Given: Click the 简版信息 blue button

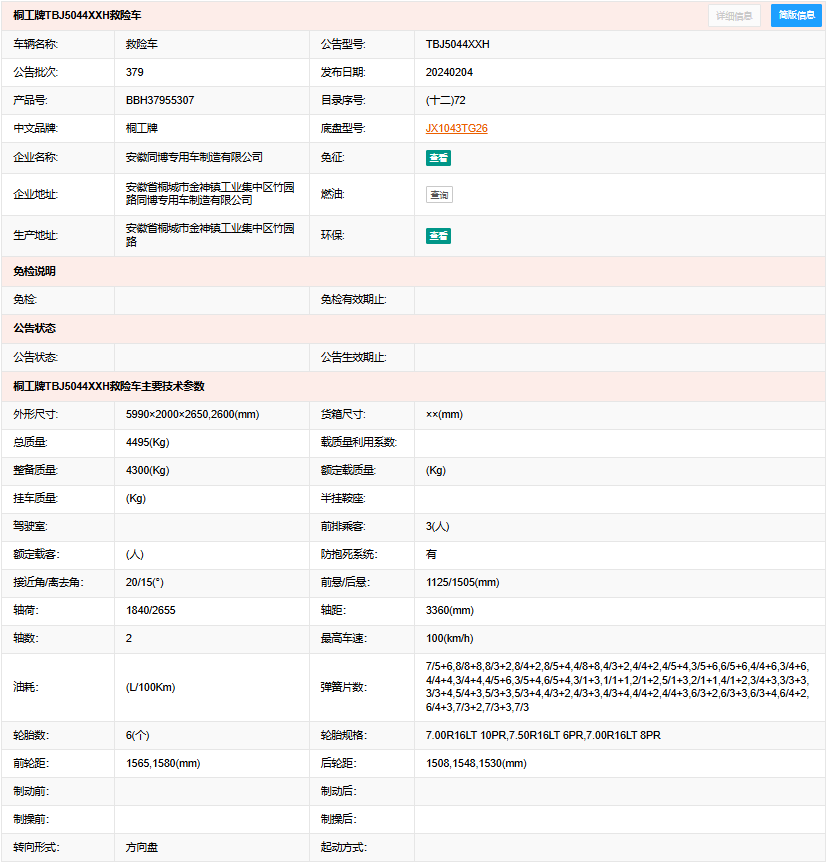Looking at the screenshot, I should (796, 15).
